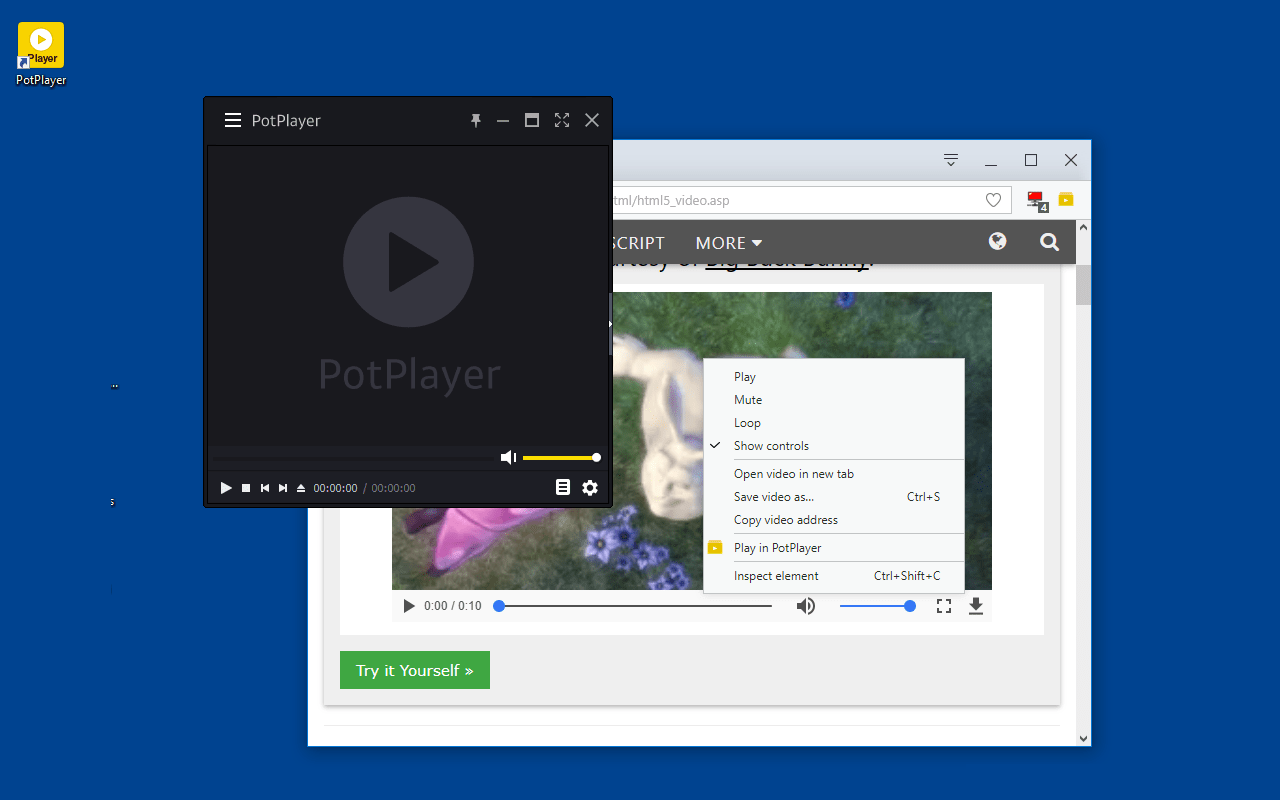Screen dimensions: 1280x800
Task: Switch PotPlayer to fullscreen mode
Action: (x=562, y=120)
